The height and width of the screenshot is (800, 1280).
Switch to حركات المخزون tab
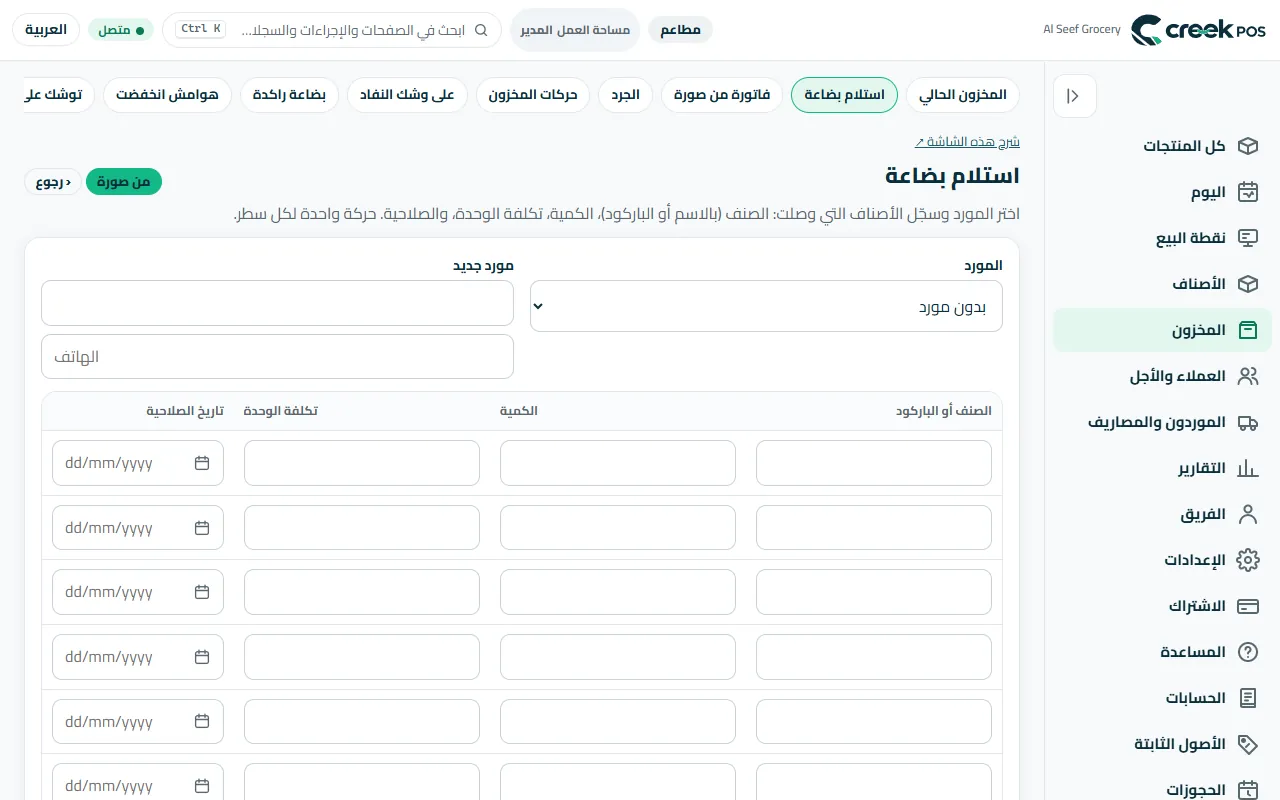point(533,95)
